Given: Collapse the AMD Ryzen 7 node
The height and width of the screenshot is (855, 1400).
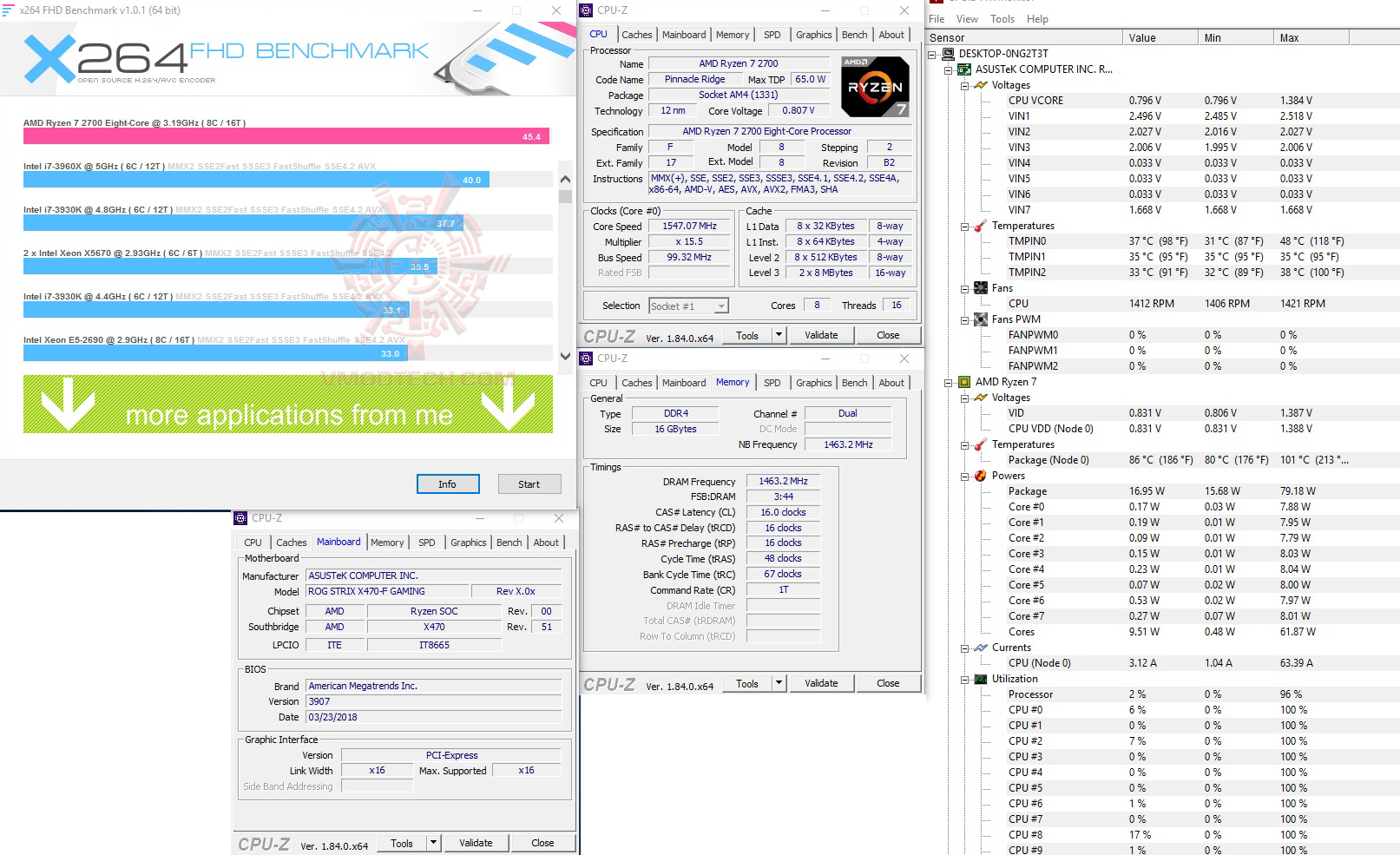Looking at the screenshot, I should click(x=949, y=382).
